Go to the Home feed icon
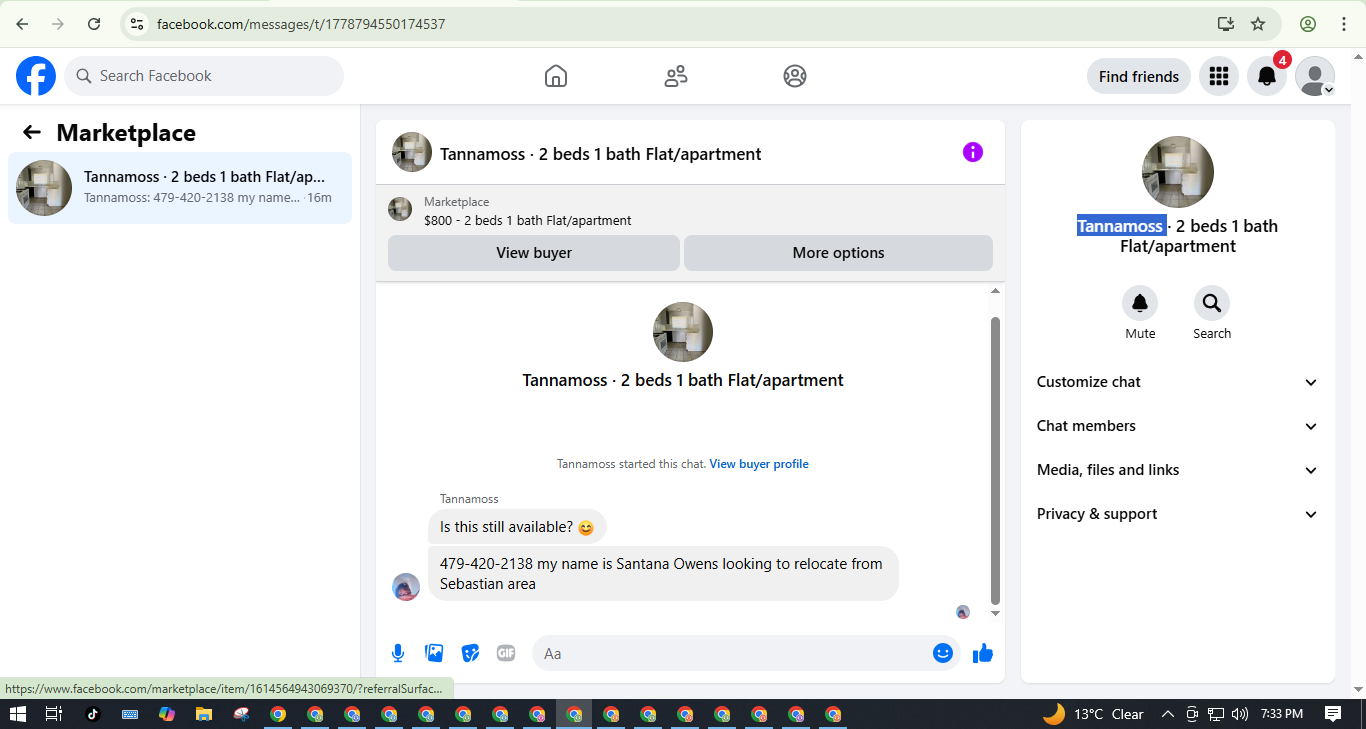 coord(556,76)
